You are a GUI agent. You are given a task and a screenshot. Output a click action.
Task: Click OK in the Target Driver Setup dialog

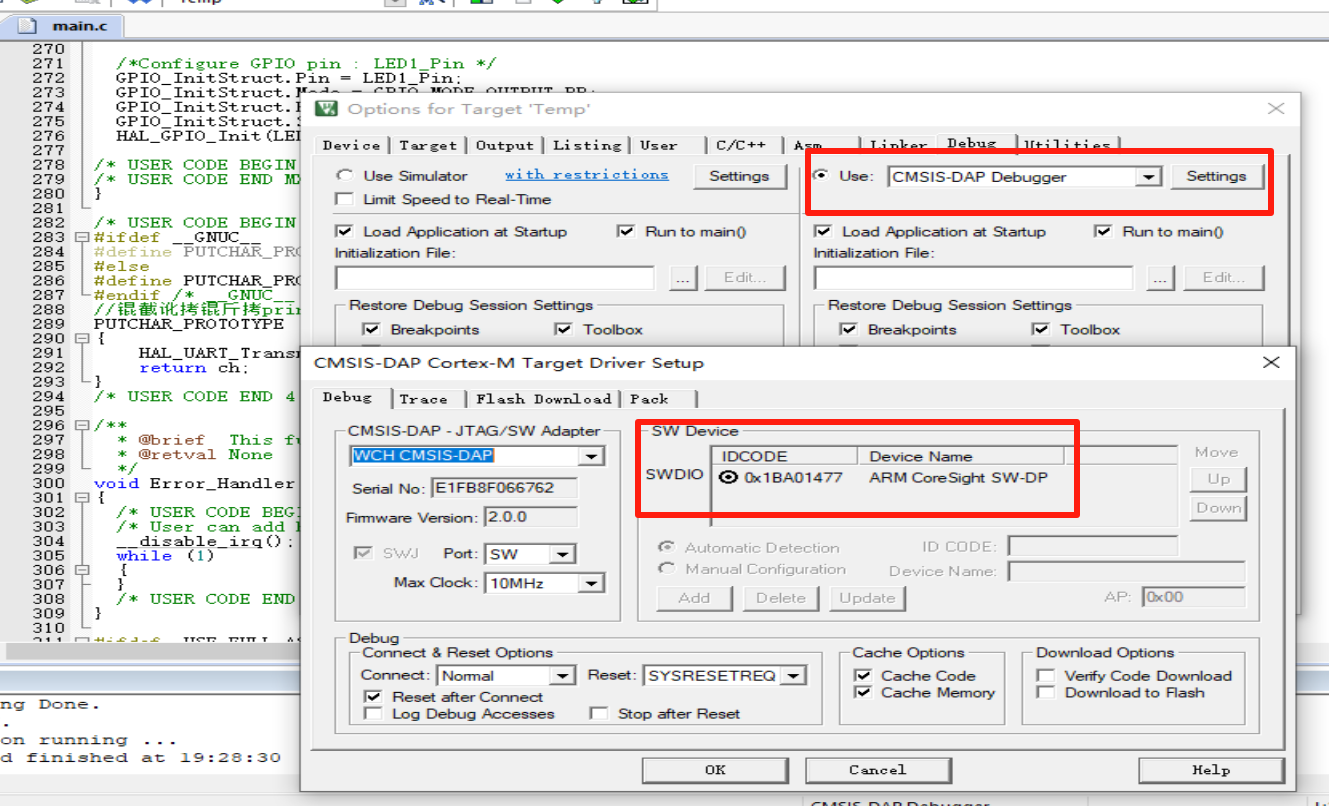pyautogui.click(x=715, y=770)
